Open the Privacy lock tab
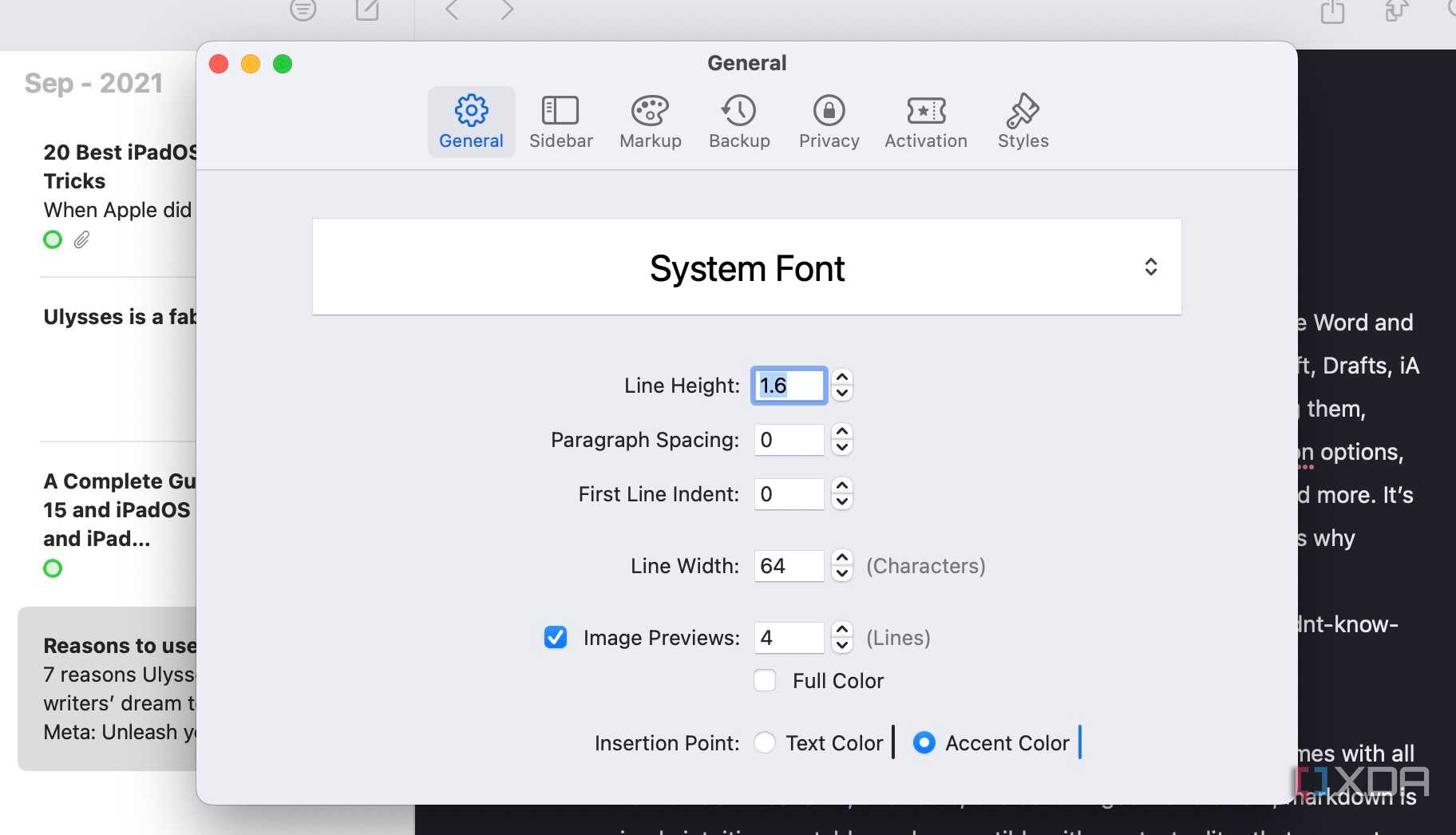 coord(829,122)
